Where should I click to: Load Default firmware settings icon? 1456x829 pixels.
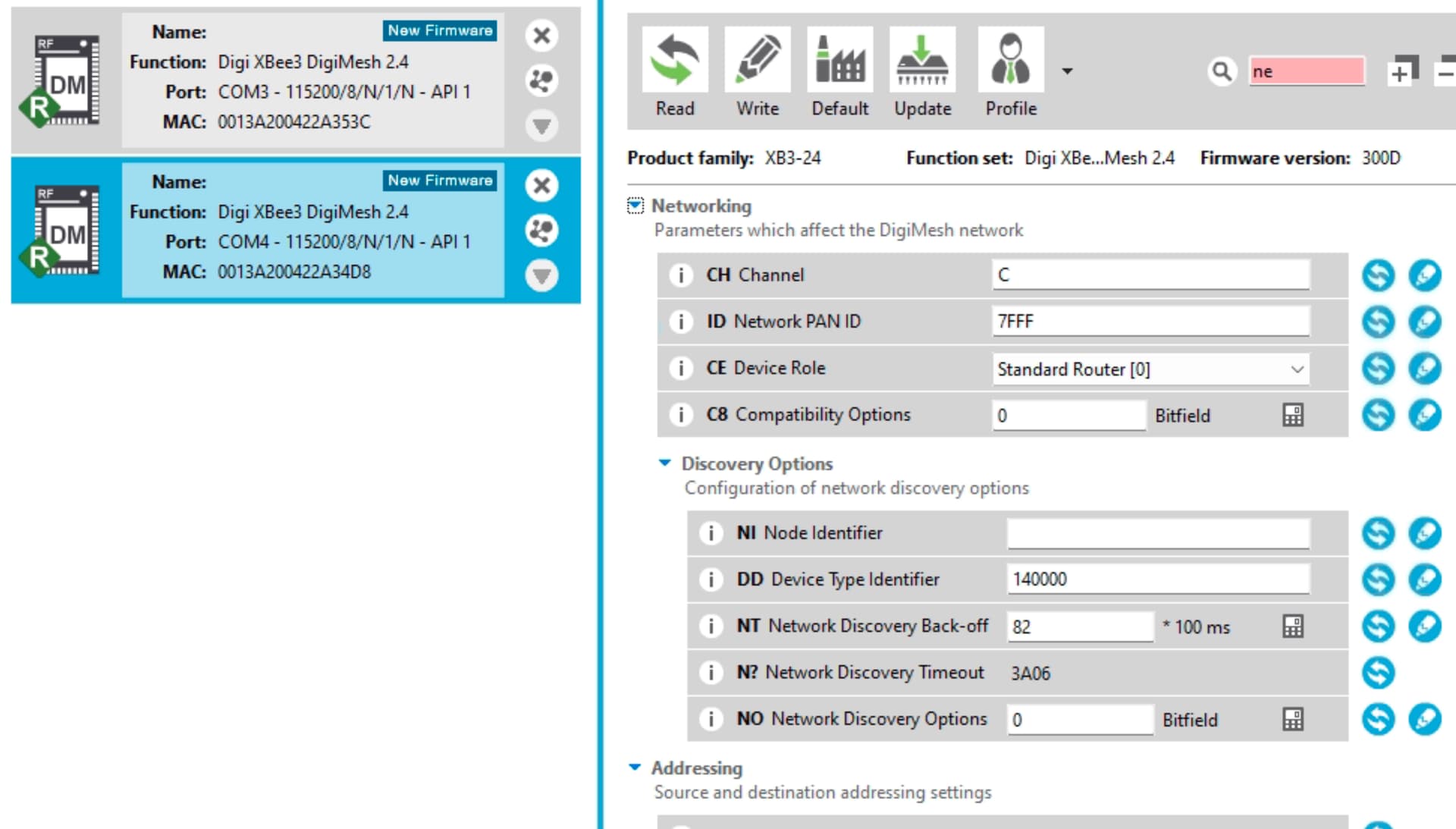pyautogui.click(x=839, y=61)
